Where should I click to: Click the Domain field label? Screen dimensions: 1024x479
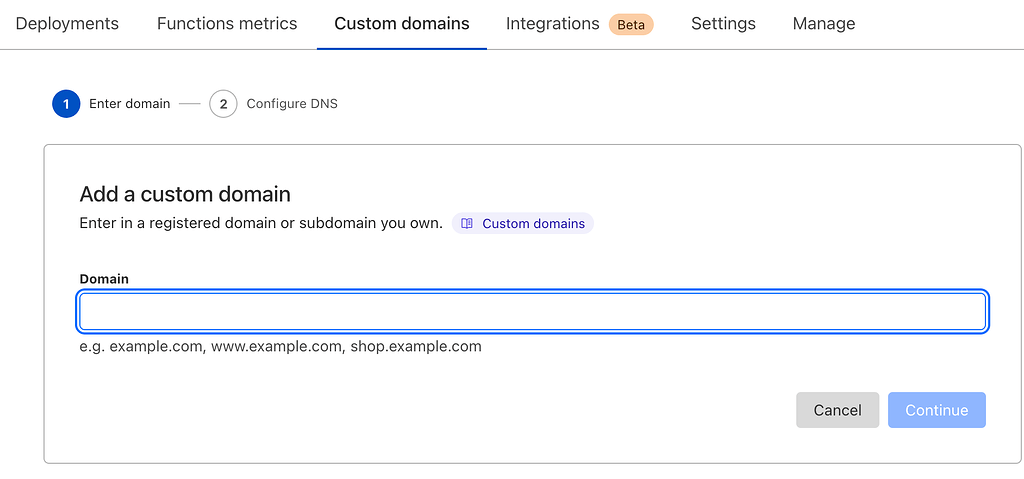click(104, 279)
